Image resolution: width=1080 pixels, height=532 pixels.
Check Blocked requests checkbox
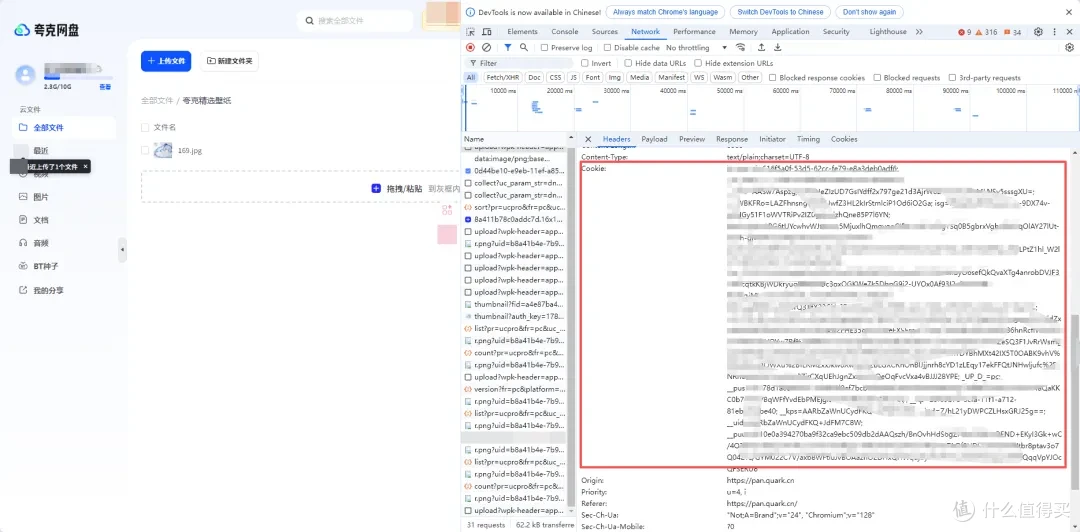pyautogui.click(x=878, y=78)
